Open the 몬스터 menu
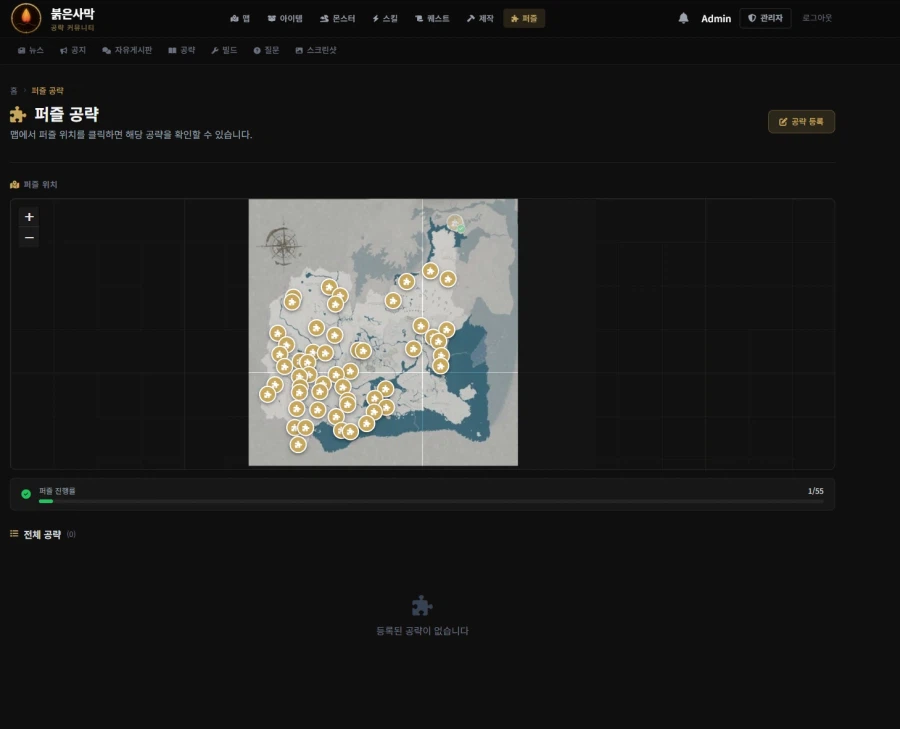900x729 pixels. (x=338, y=18)
